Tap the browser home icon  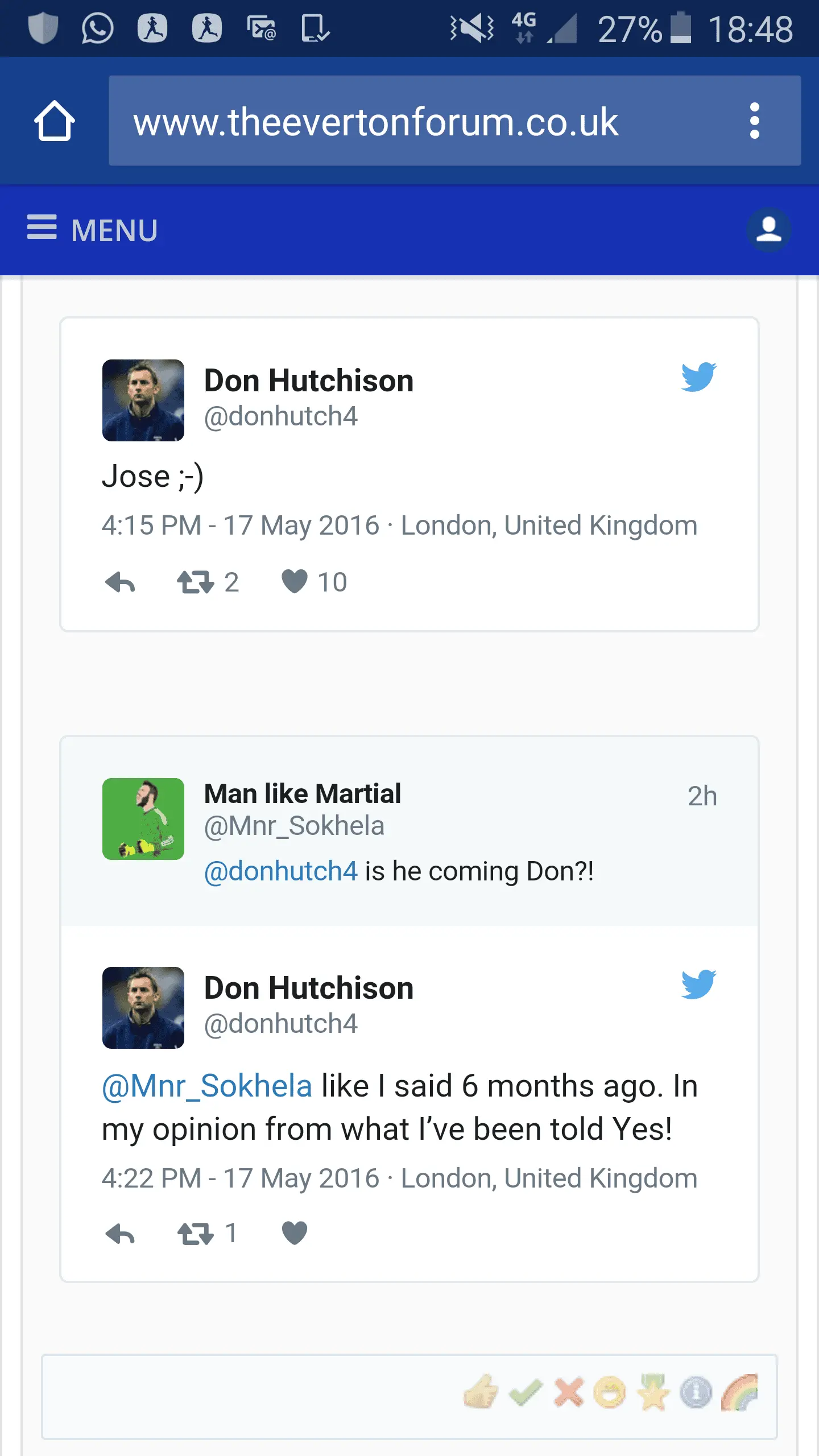tap(54, 121)
